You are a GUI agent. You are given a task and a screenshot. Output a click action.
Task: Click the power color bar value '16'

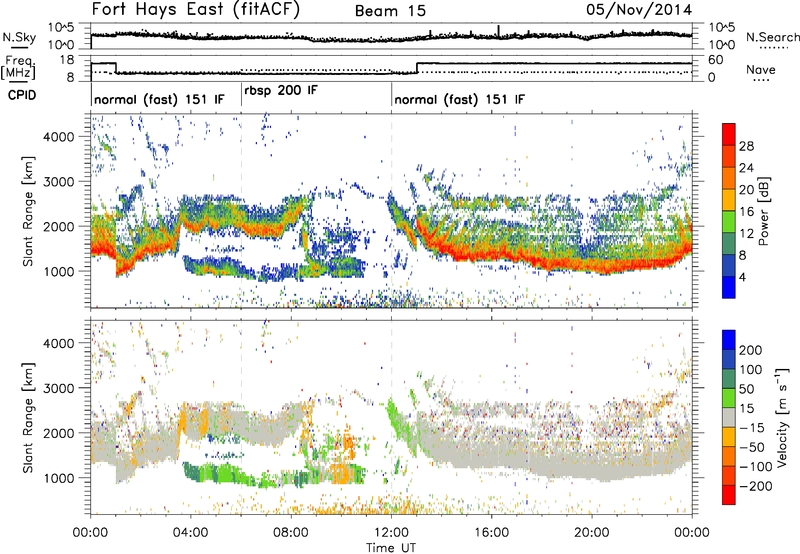[x=746, y=212]
